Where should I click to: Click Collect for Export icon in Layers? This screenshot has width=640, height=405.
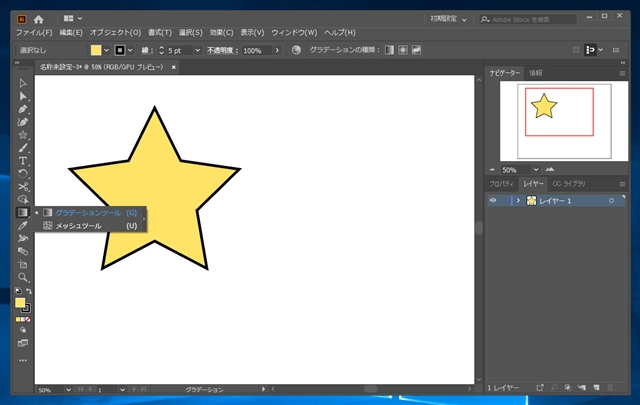click(540, 387)
